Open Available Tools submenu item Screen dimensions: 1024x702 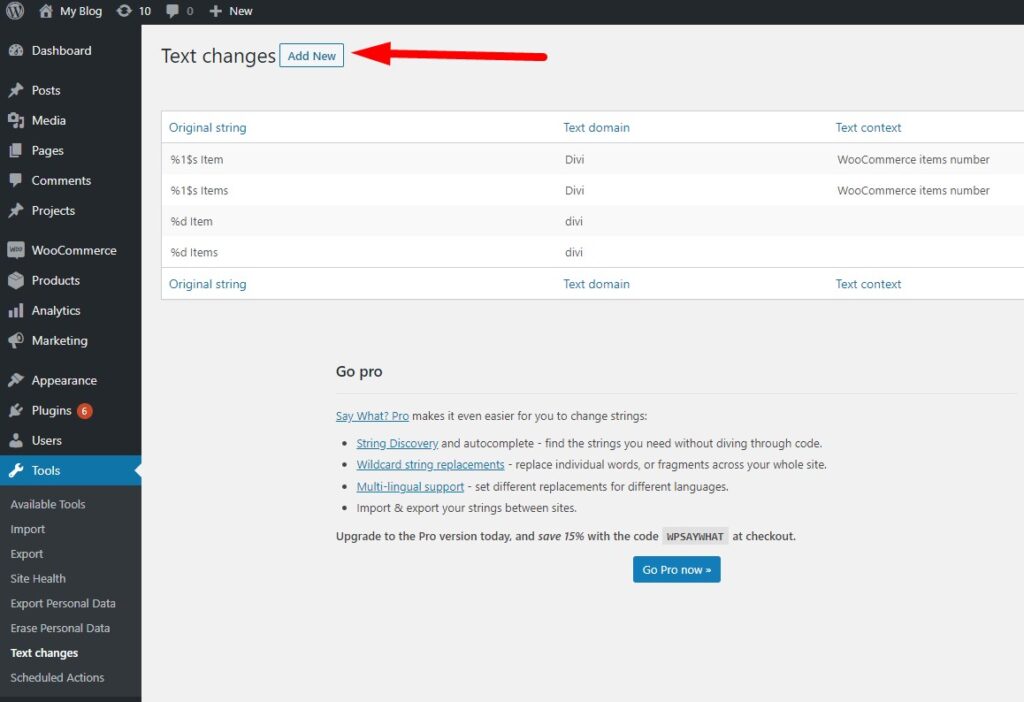(x=48, y=504)
